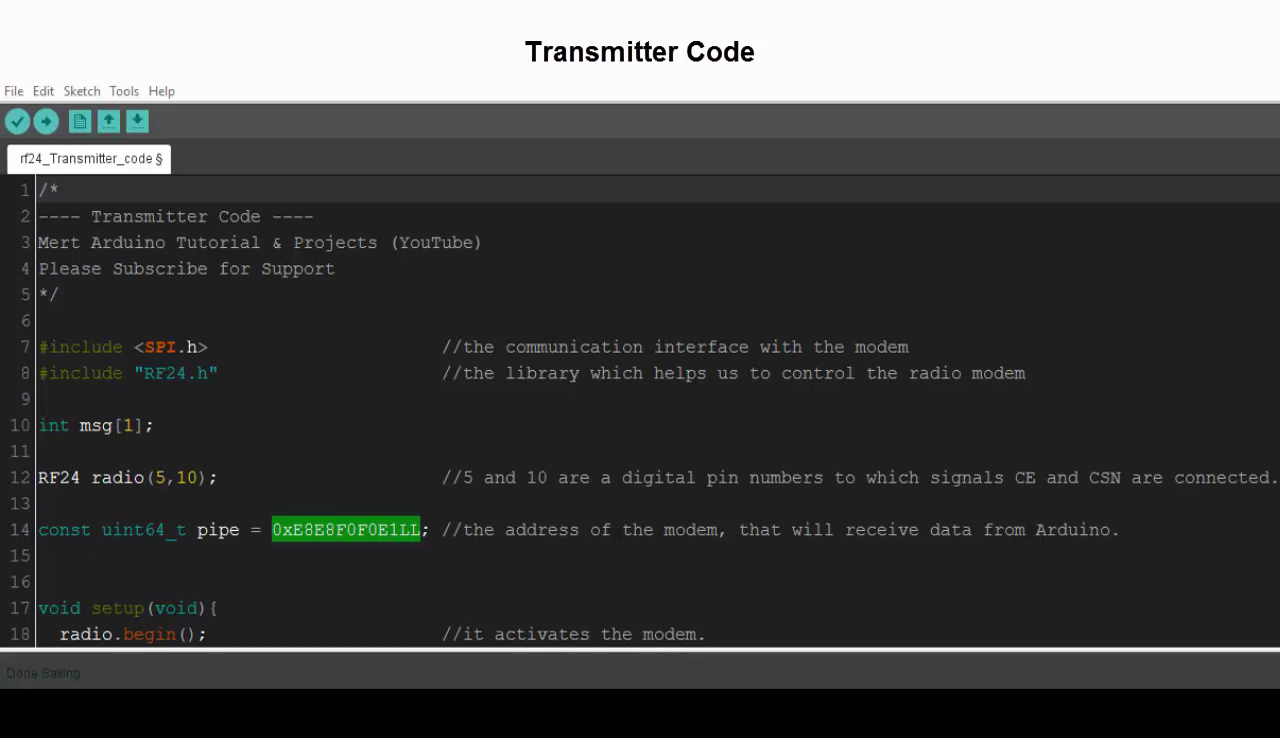Click the opening /* comment on line 1
The height and width of the screenshot is (738, 1280).
click(x=48, y=191)
